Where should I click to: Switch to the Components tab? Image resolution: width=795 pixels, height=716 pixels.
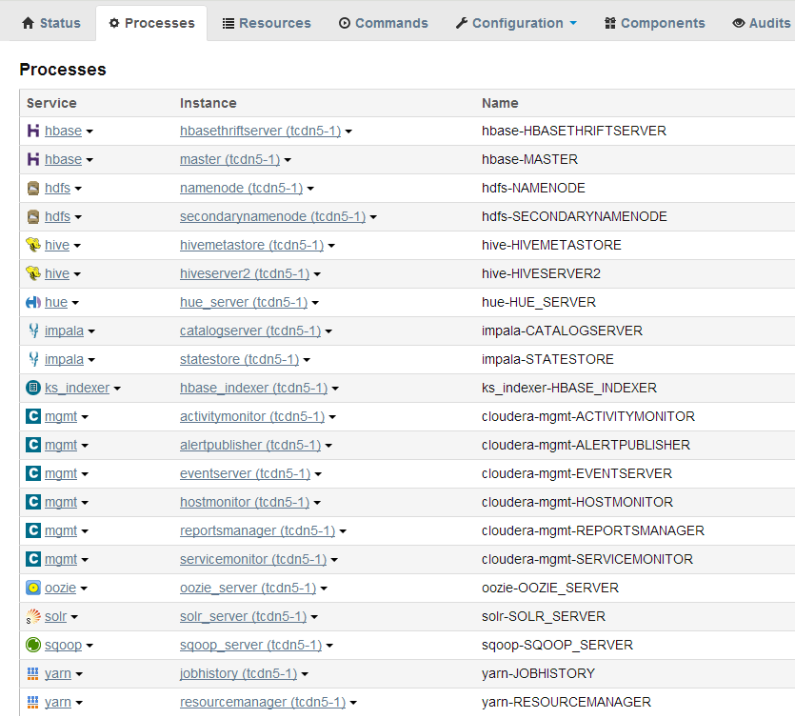[x=655, y=23]
